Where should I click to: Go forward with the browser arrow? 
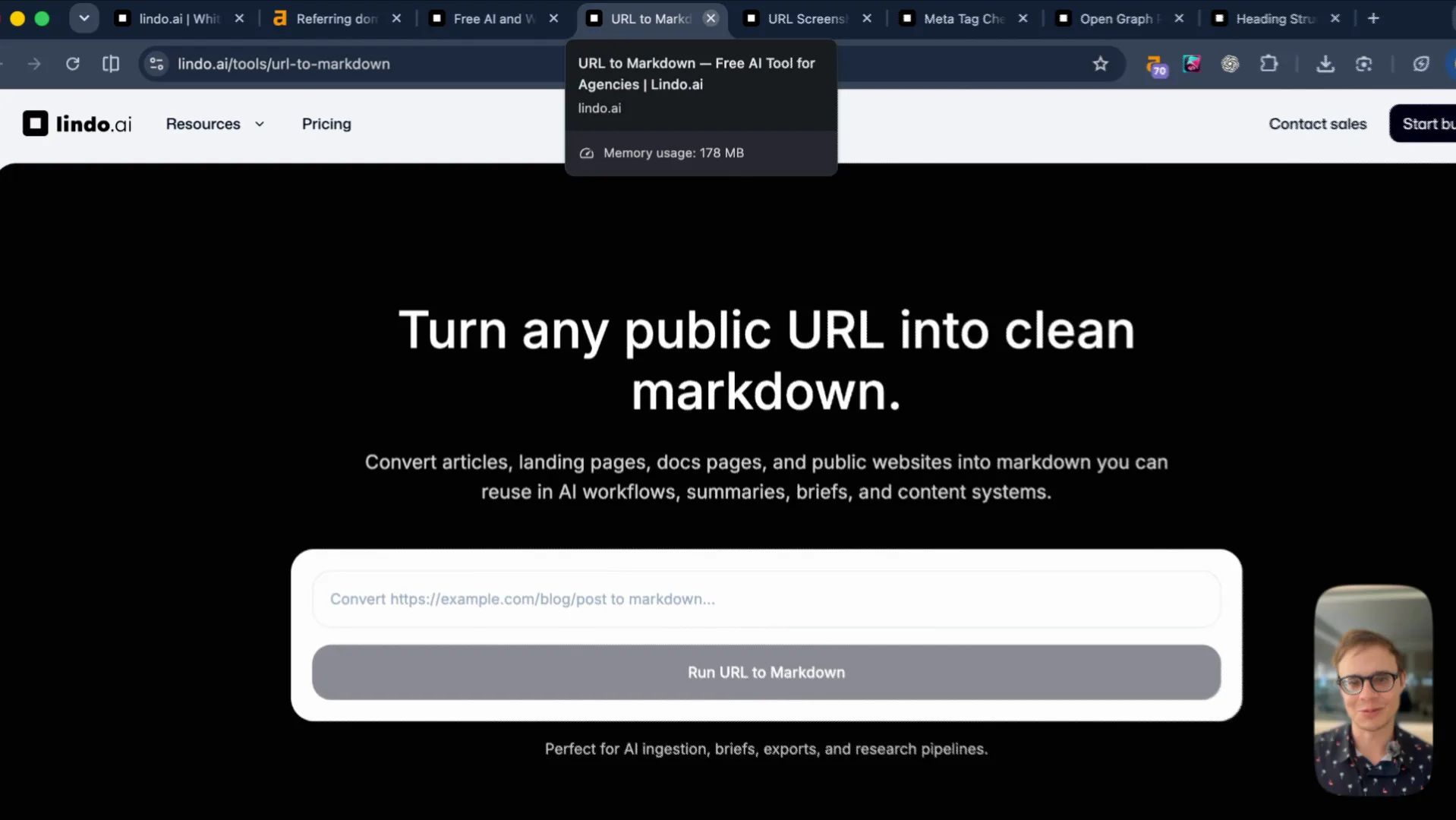point(34,64)
